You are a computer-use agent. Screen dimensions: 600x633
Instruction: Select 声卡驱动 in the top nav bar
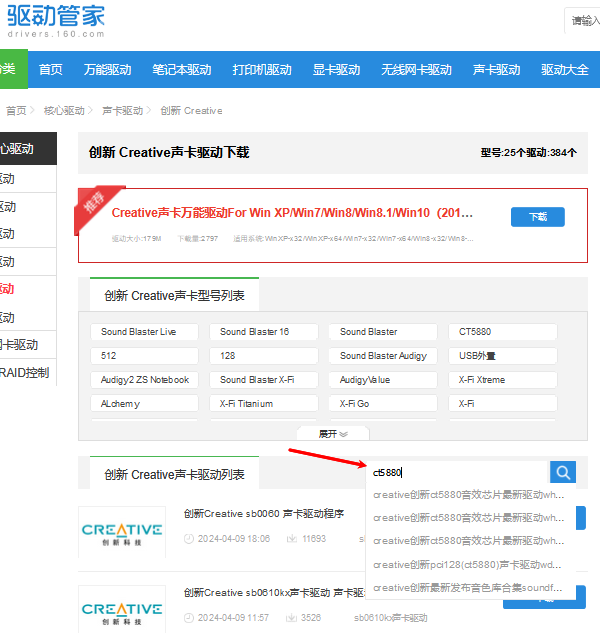[x=496, y=69]
